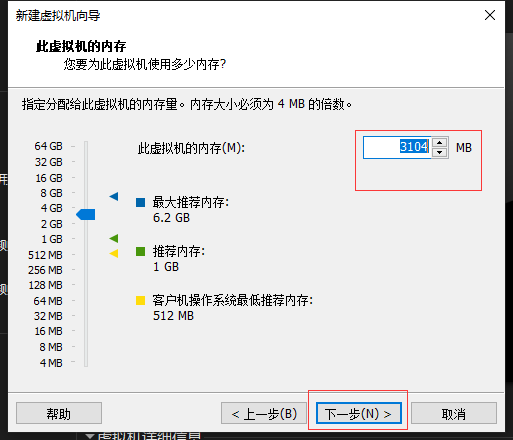Click the MB unit label beside the memory field
Screen dimensions: 513x440
464,148
